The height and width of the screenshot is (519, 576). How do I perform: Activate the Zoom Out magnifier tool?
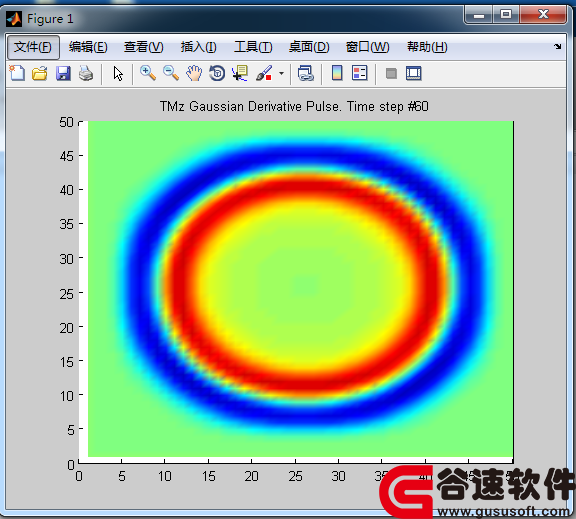click(171, 73)
